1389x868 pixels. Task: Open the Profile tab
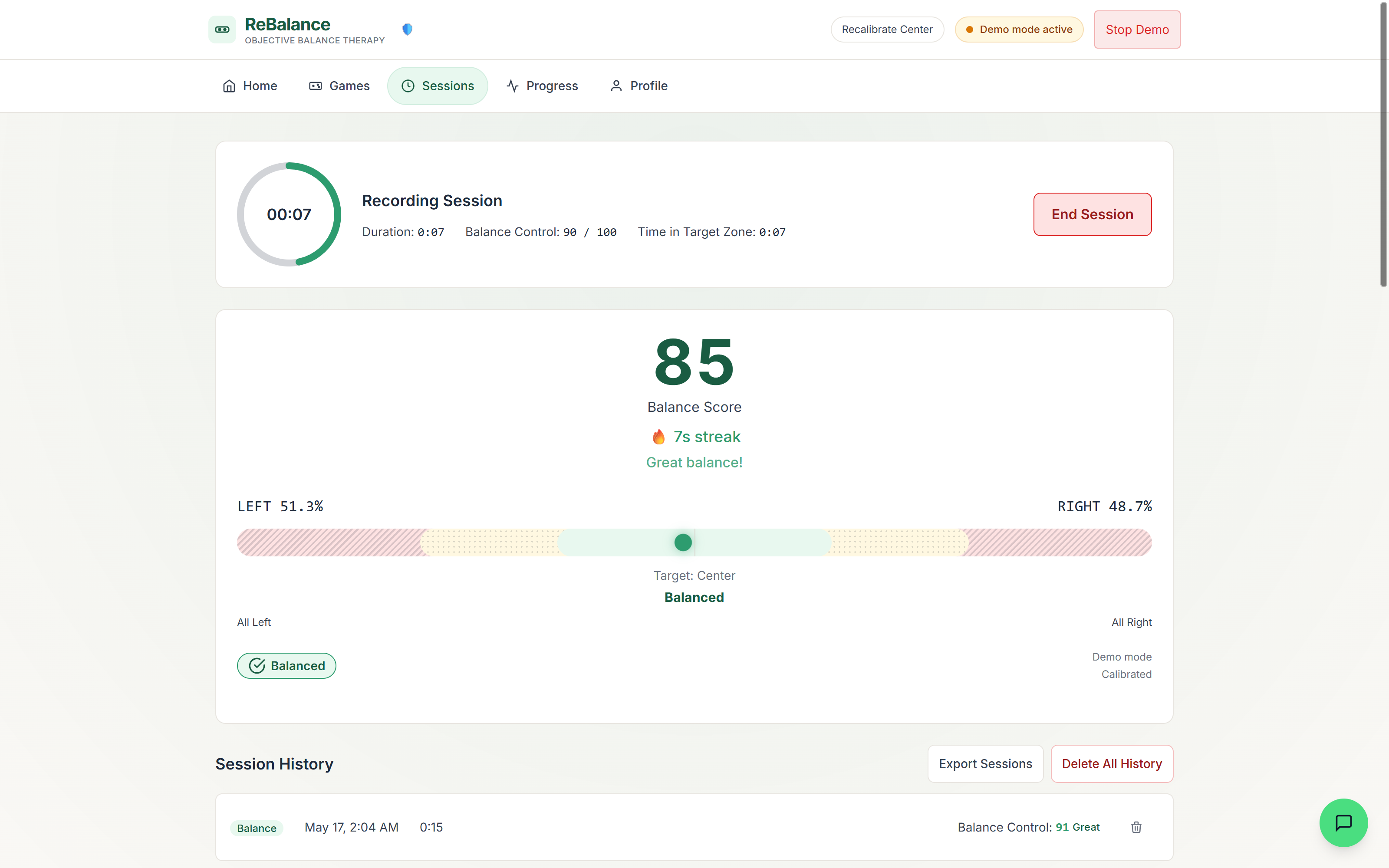(x=638, y=86)
